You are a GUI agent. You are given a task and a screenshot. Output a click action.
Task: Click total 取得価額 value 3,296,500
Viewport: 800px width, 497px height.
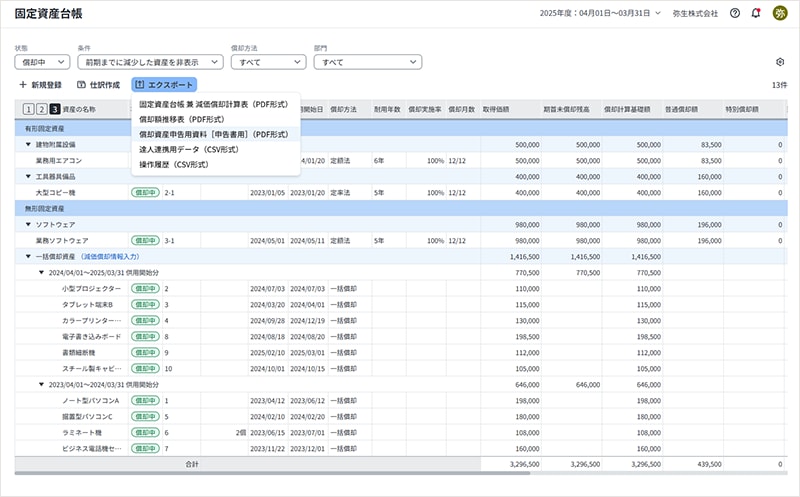(x=524, y=464)
